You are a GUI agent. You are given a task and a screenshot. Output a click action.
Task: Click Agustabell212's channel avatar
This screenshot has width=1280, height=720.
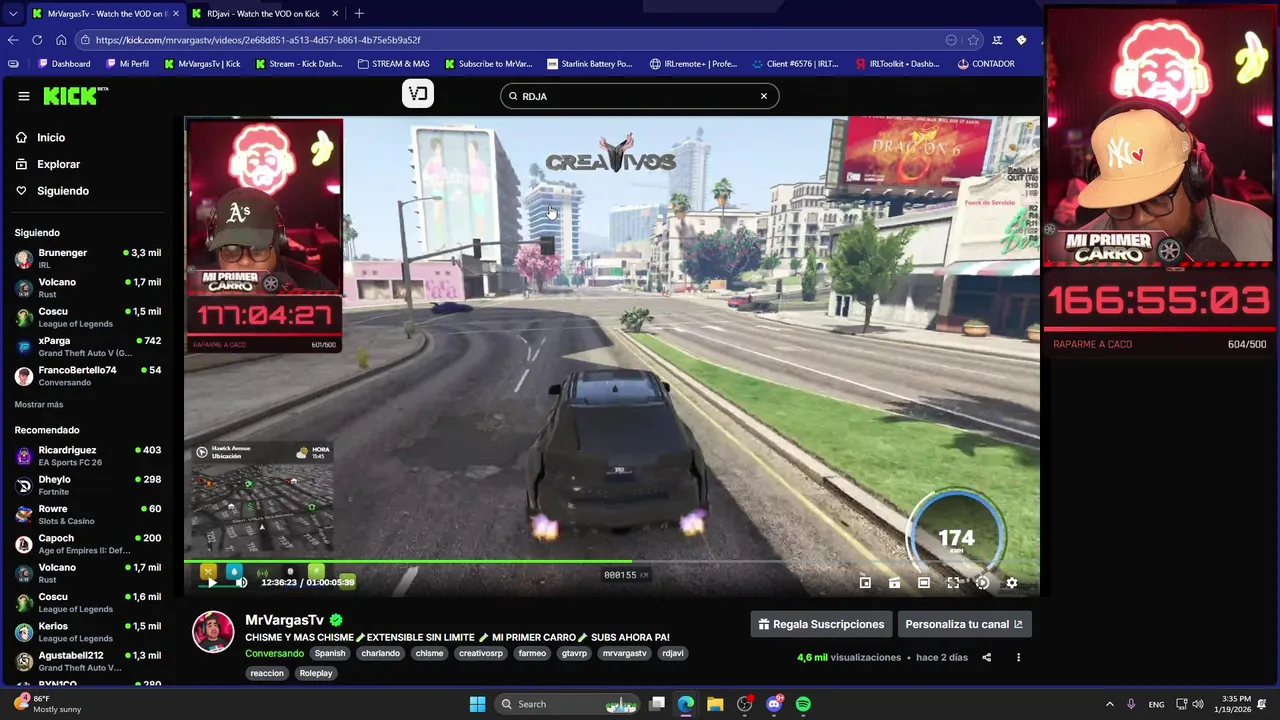tap(24, 661)
